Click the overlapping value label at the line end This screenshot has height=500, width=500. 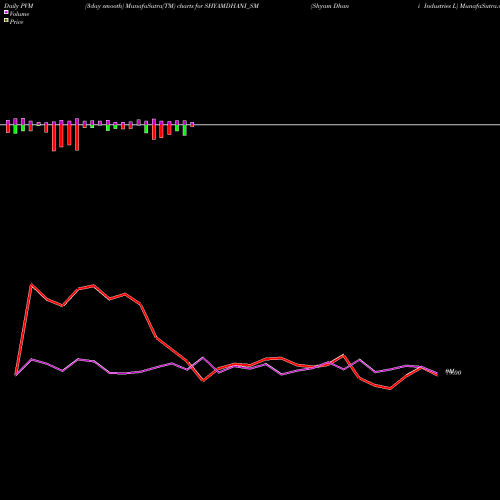tap(453, 372)
